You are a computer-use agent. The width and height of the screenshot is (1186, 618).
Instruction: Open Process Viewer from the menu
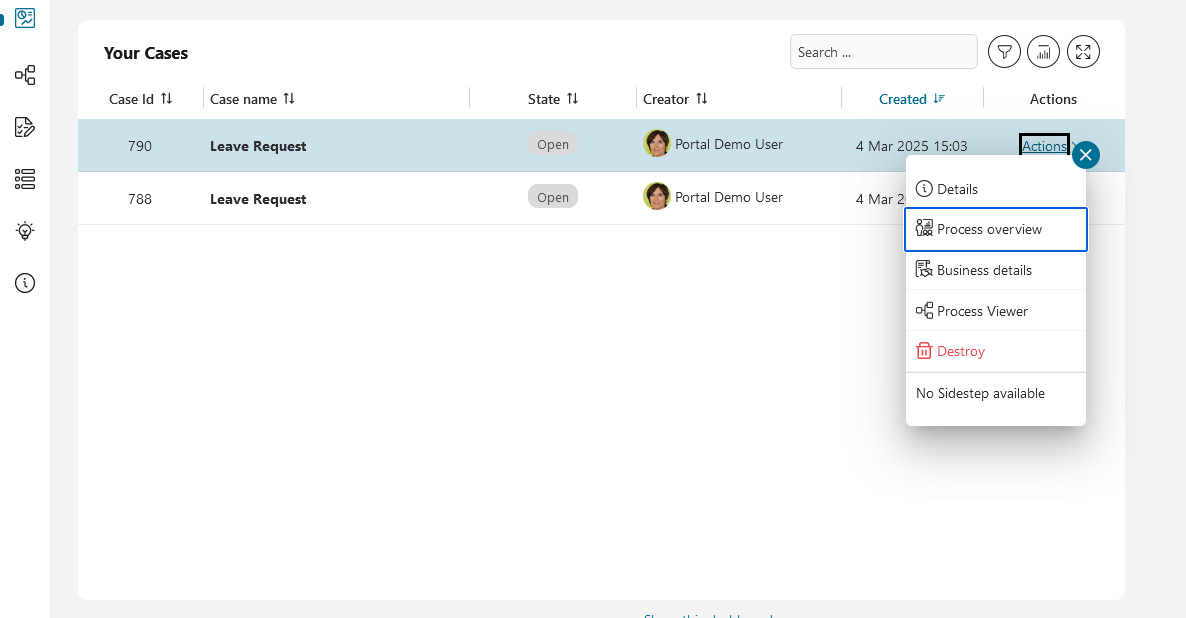(995, 311)
